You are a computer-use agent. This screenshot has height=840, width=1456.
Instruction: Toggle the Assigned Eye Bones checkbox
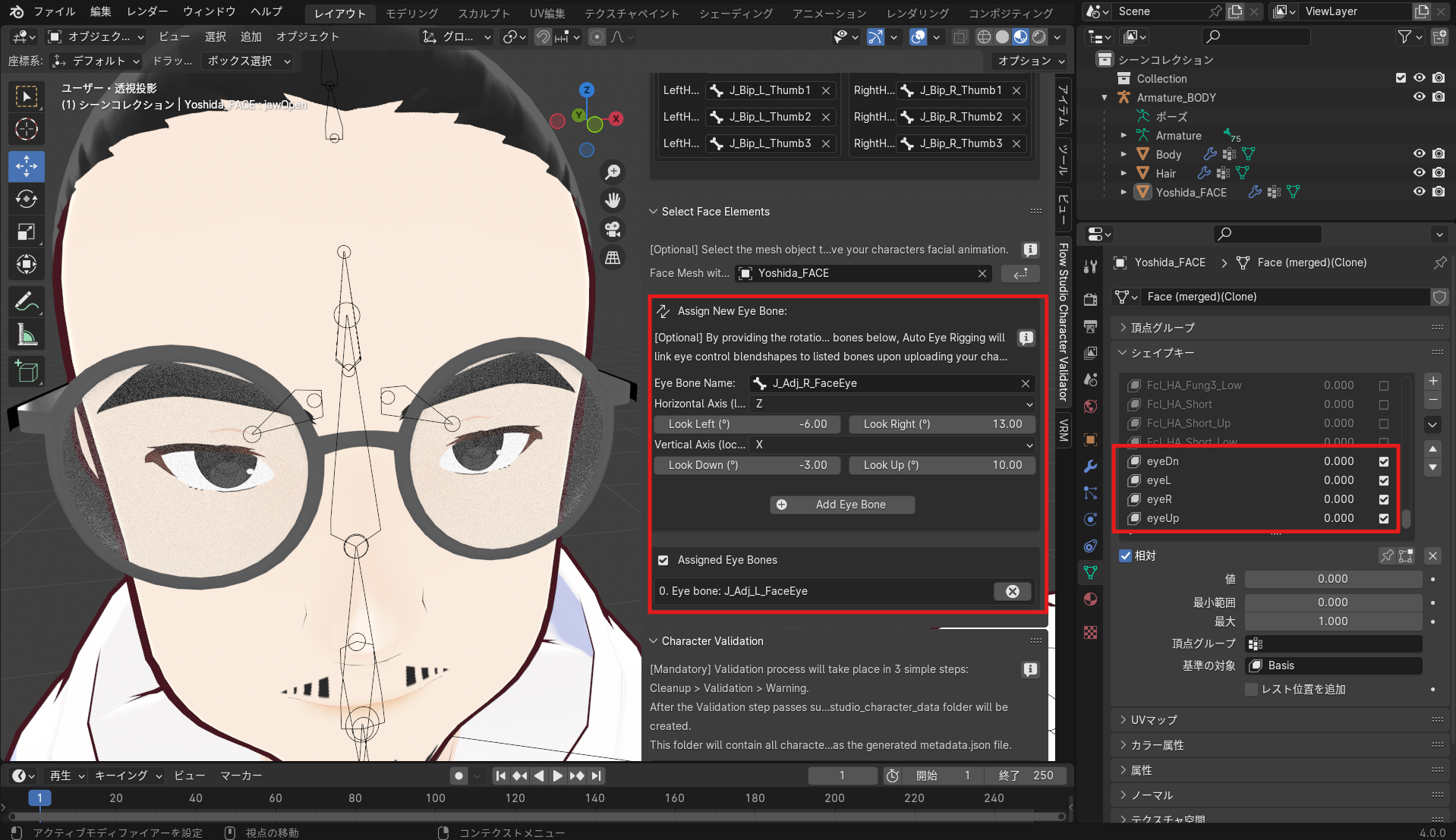point(663,560)
